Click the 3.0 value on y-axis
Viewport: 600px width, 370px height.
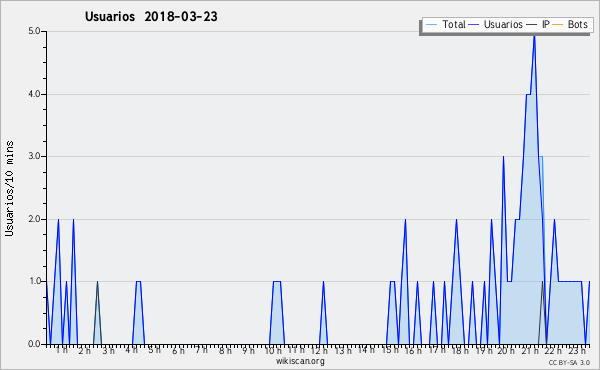(x=34, y=156)
